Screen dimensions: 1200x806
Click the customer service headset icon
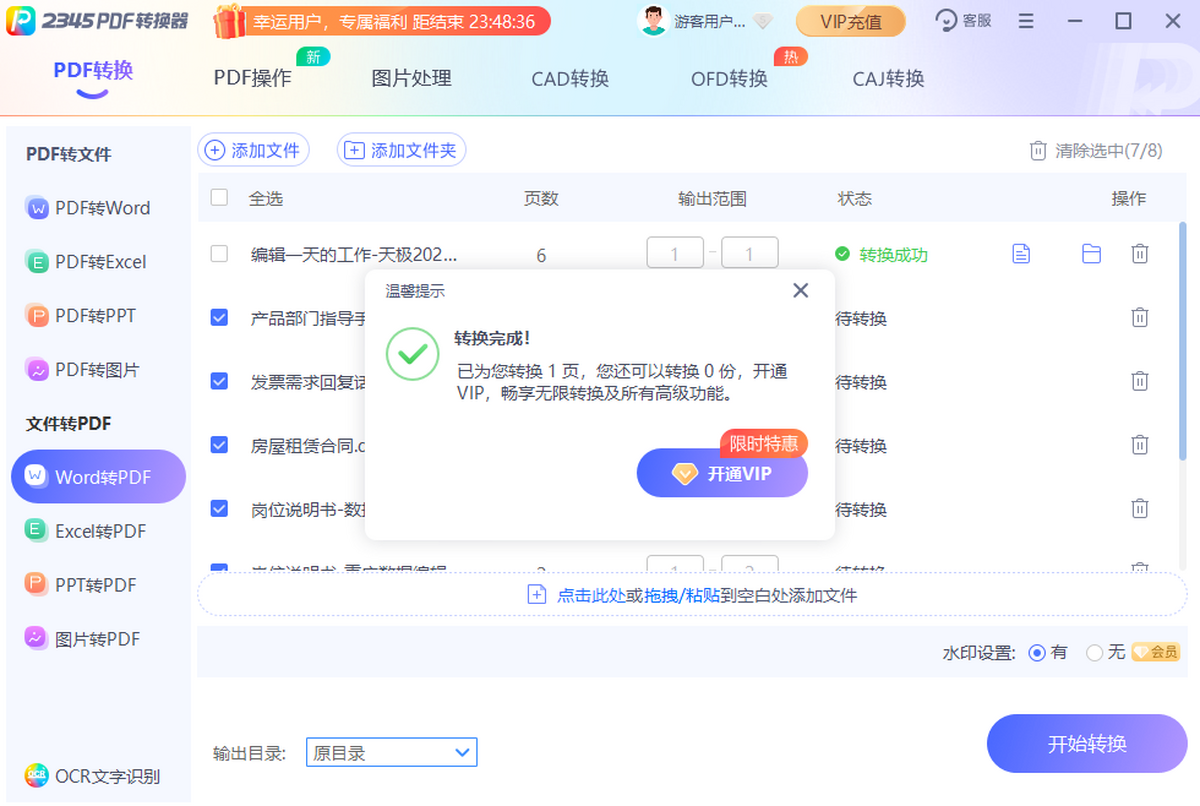[946, 21]
